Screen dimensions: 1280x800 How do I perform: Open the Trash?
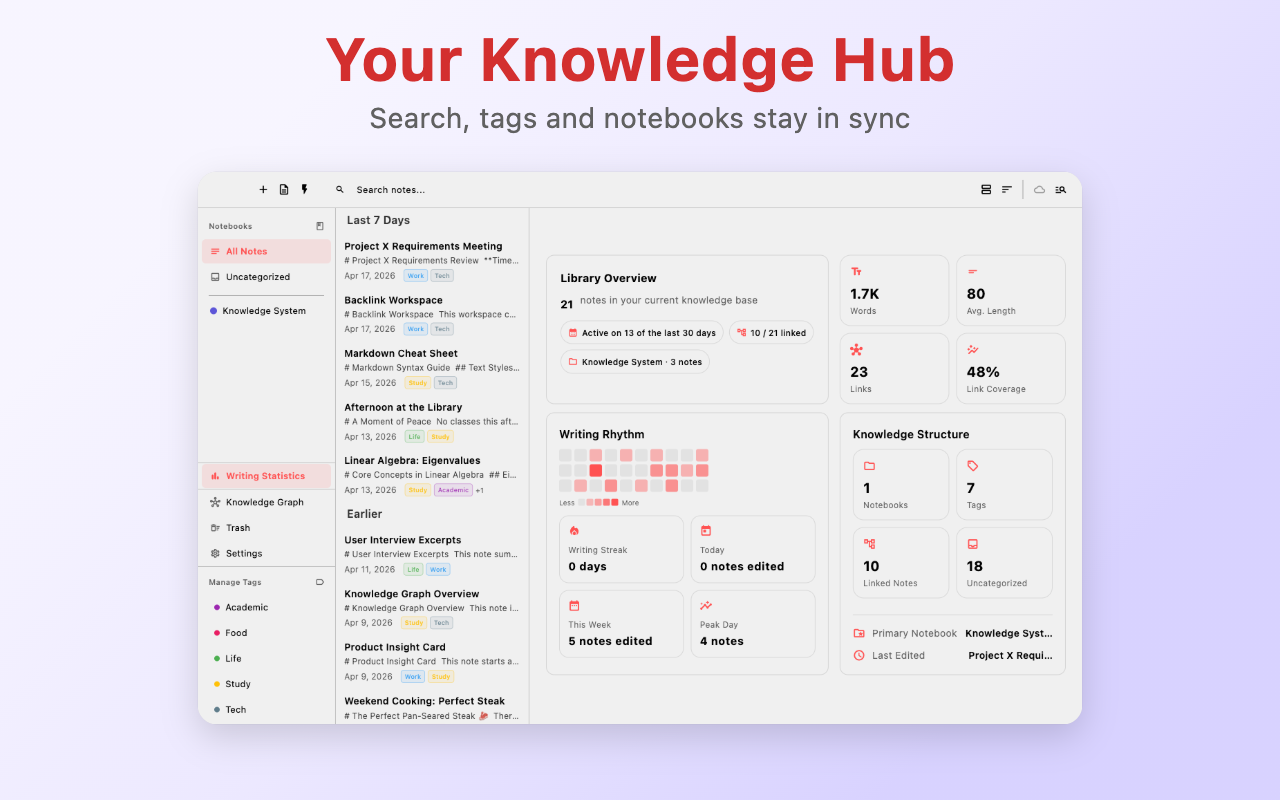(x=266, y=528)
